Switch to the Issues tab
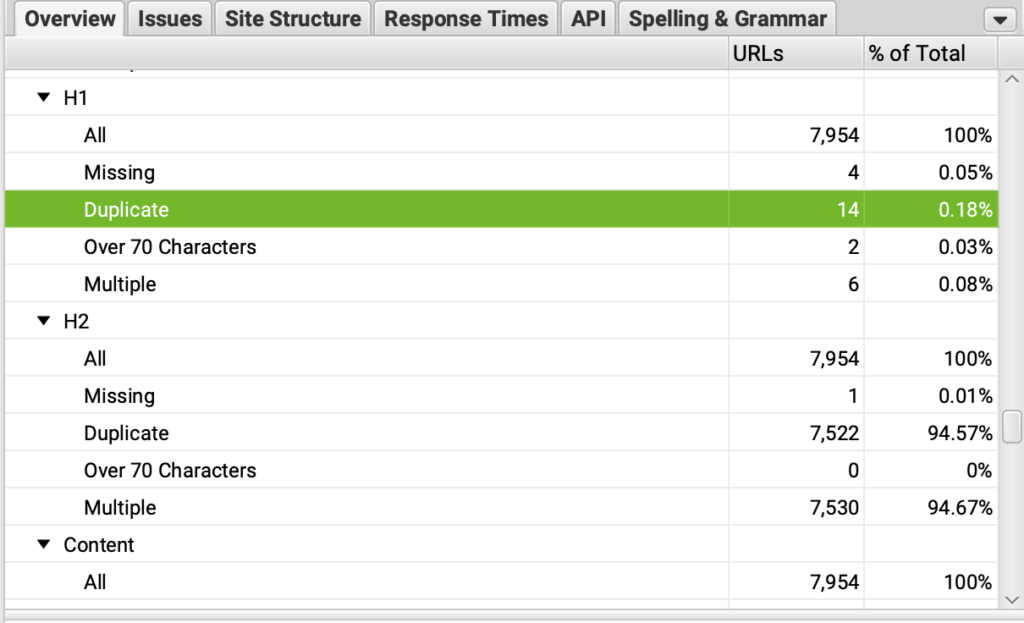1024x623 pixels. [170, 19]
